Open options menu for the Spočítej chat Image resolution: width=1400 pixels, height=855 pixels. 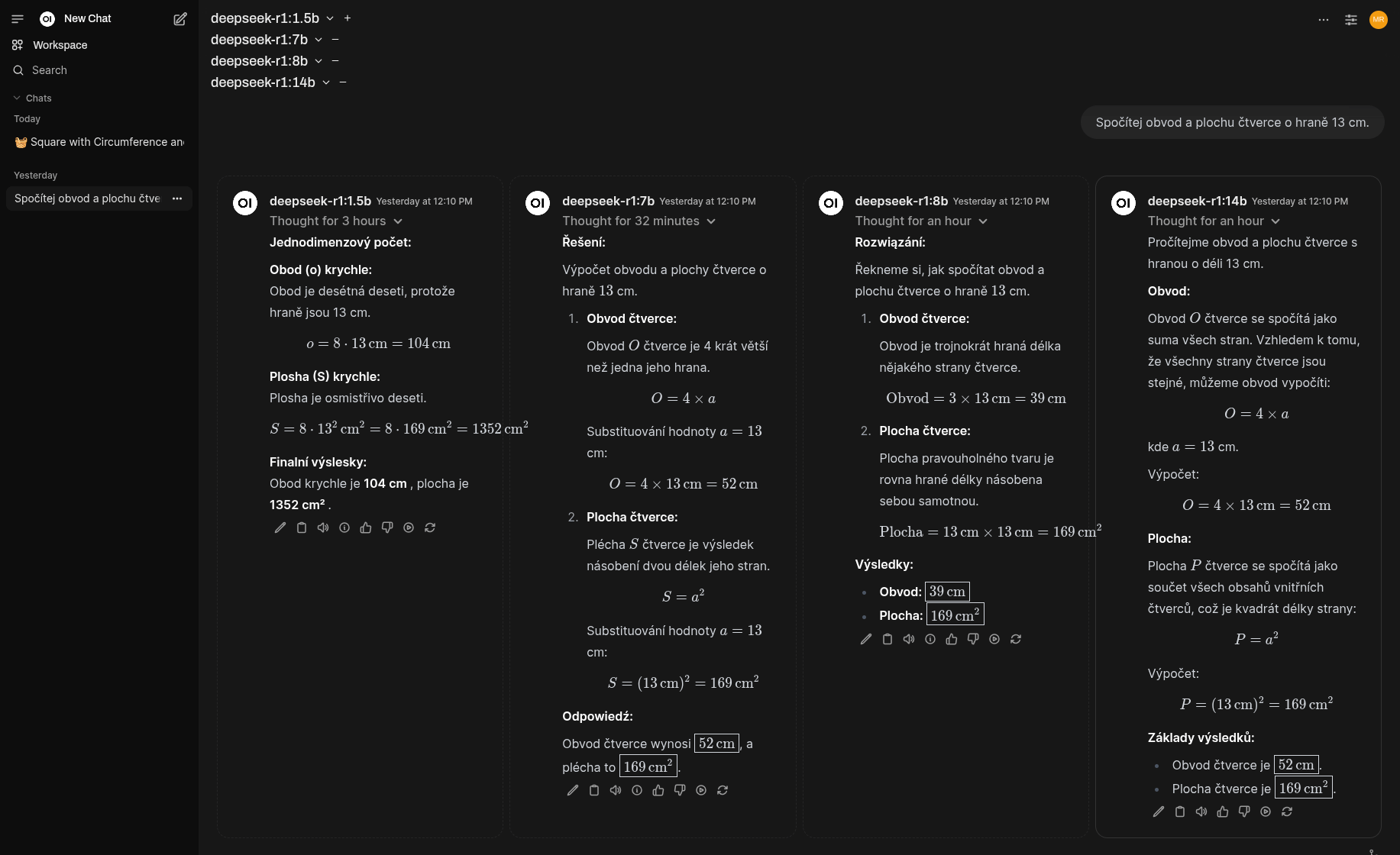point(177,198)
